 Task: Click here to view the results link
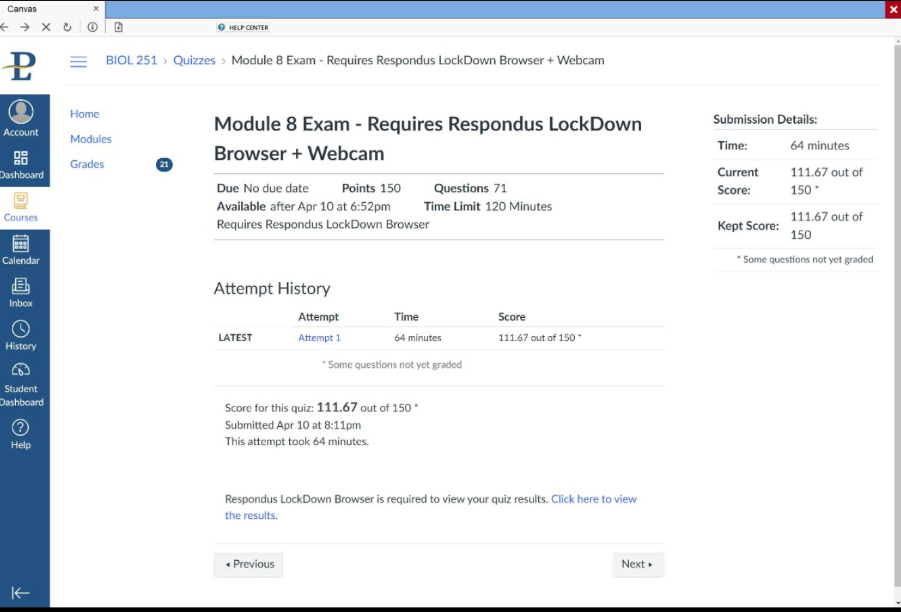point(430,507)
